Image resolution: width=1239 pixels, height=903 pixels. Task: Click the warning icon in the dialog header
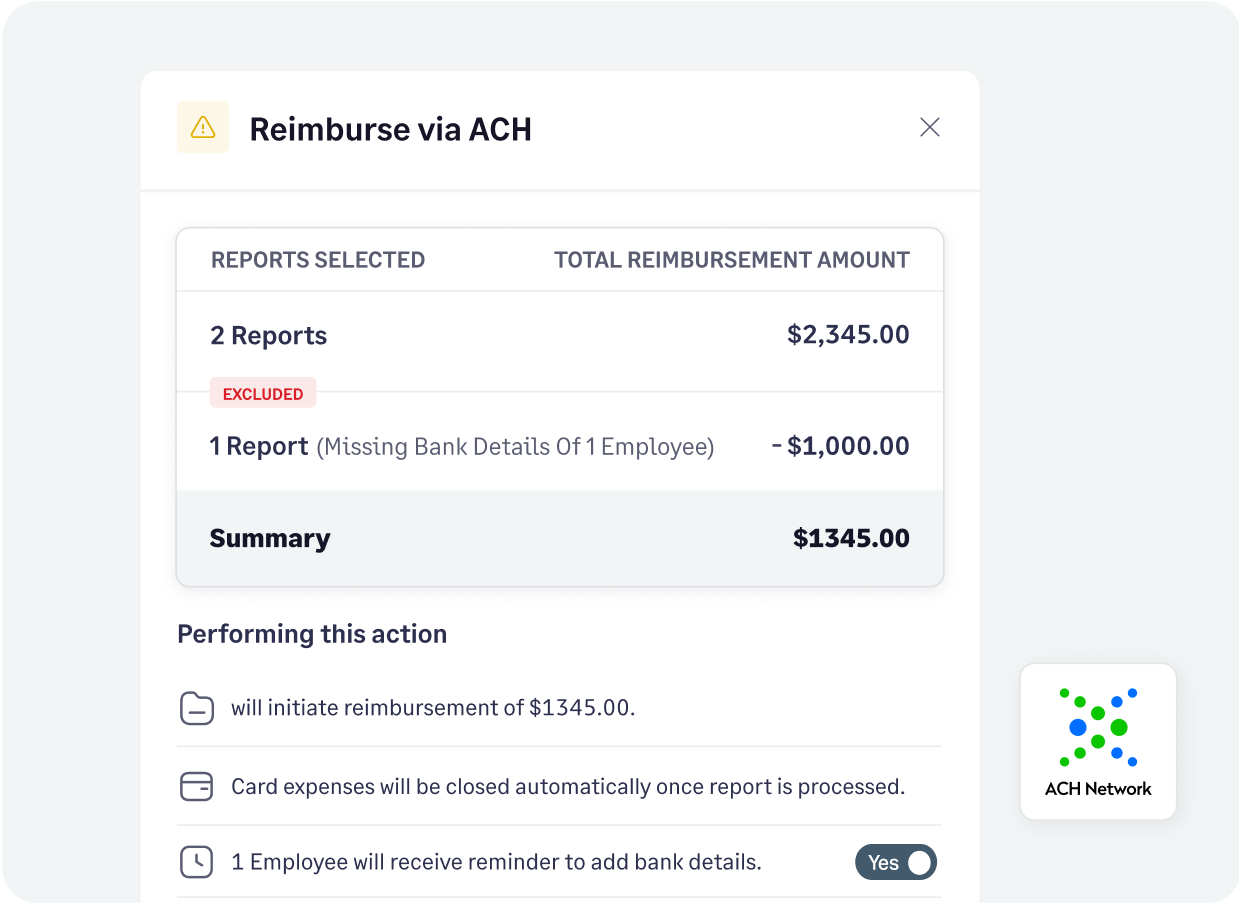[x=202, y=127]
